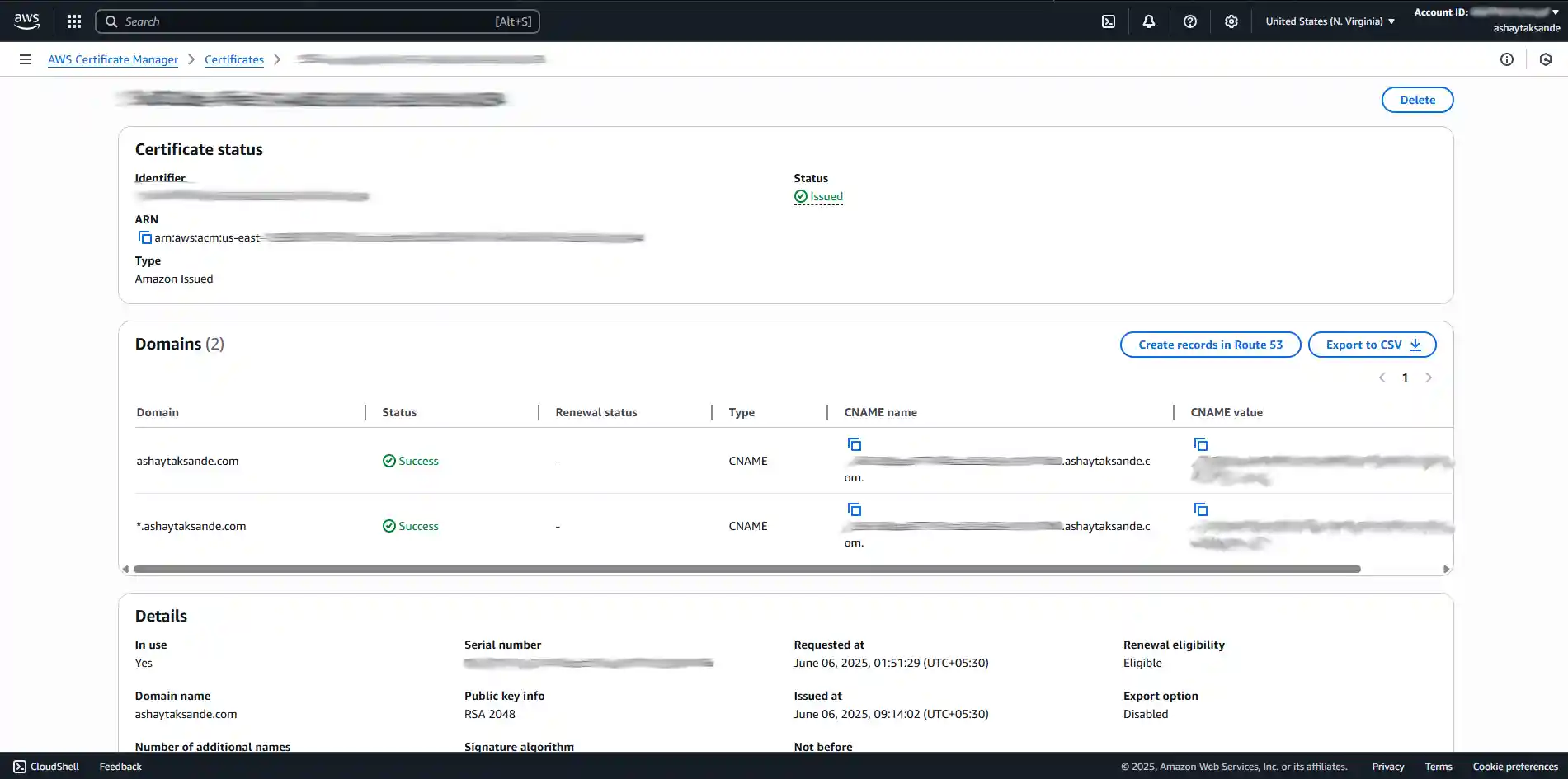Open the notifications bell

coord(1149,21)
